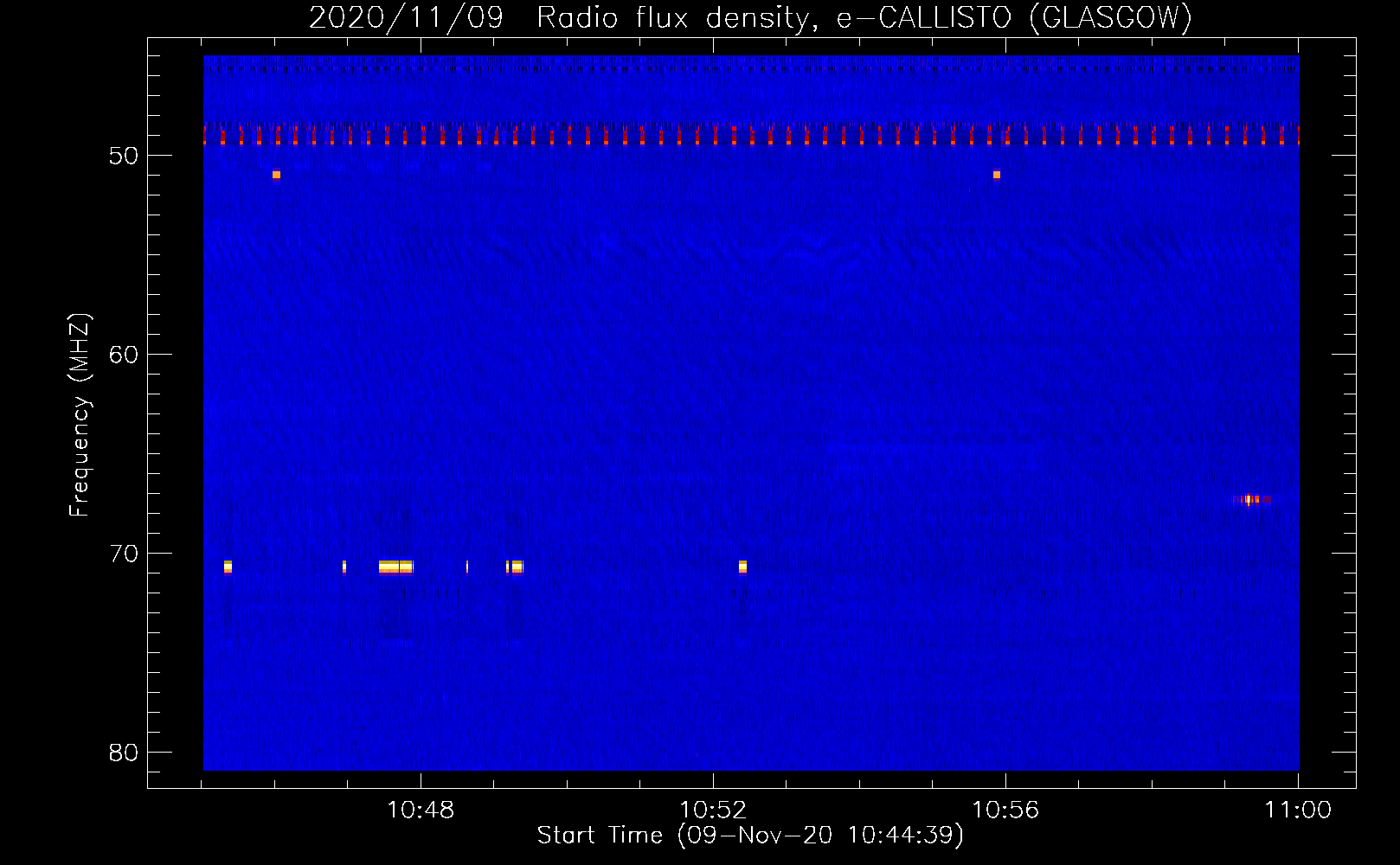Click the red burst near 67 MHz before 11:00

point(1251,499)
